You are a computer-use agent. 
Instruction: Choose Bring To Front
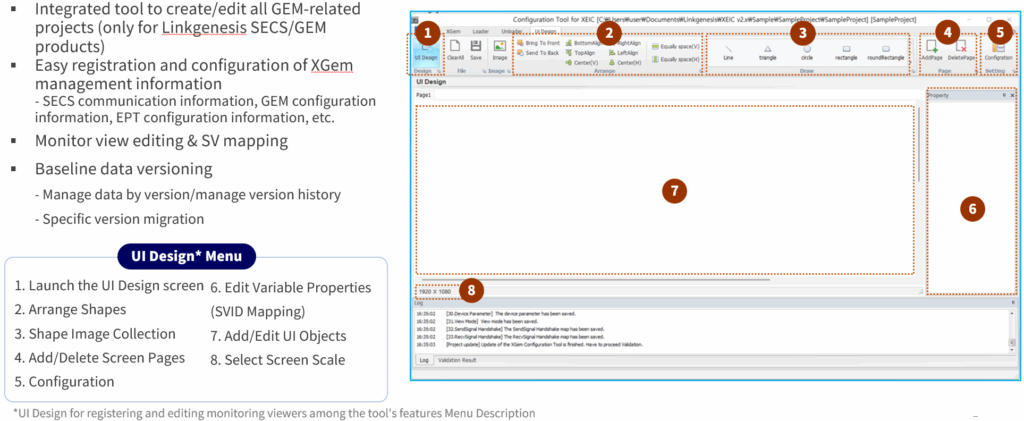point(538,43)
